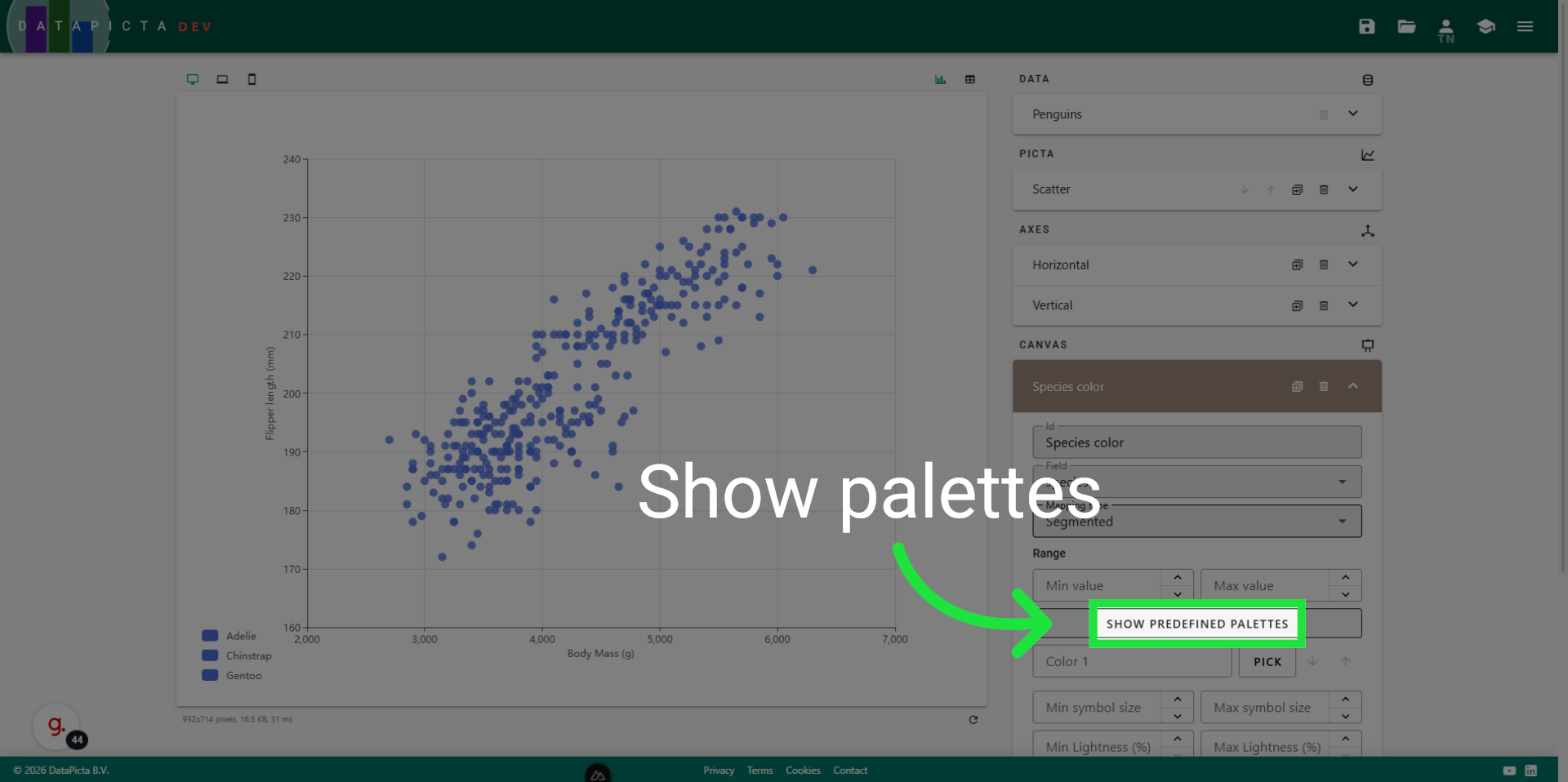Open the hamburger menu
This screenshot has height=782, width=1568.
pos(1525,26)
